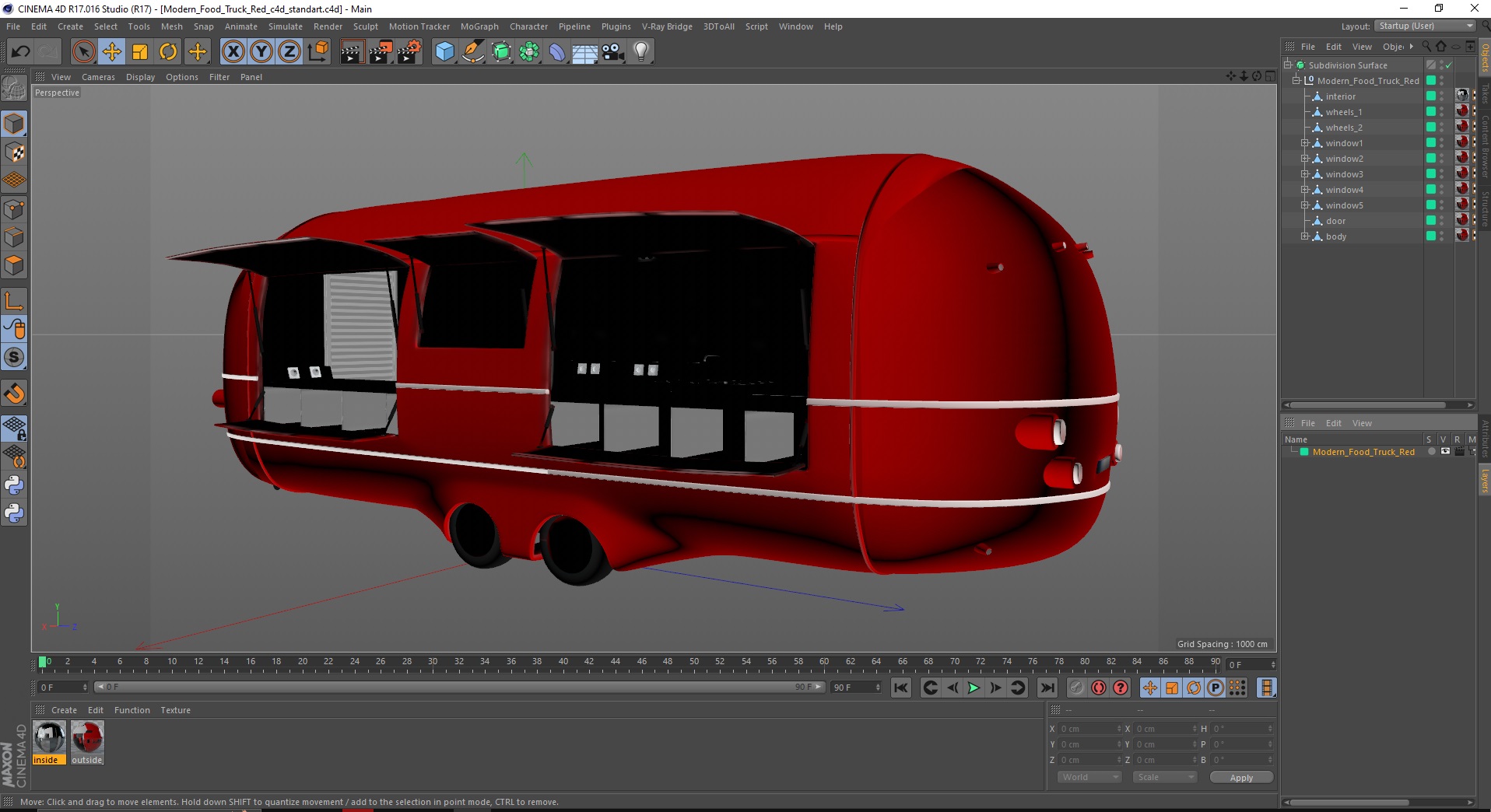Click the coordinate system icon
Screen dimensions: 1491x812
(317, 52)
